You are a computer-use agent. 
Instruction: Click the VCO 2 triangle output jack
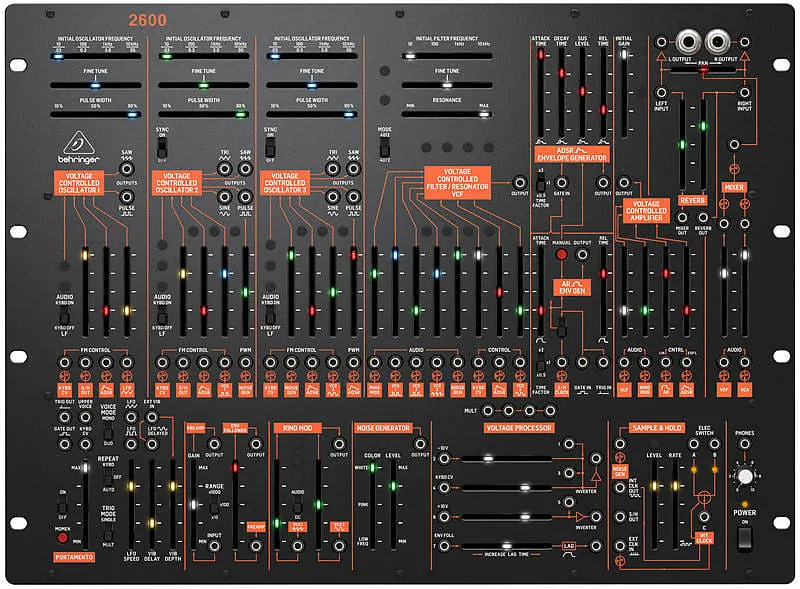pyautogui.click(x=226, y=168)
